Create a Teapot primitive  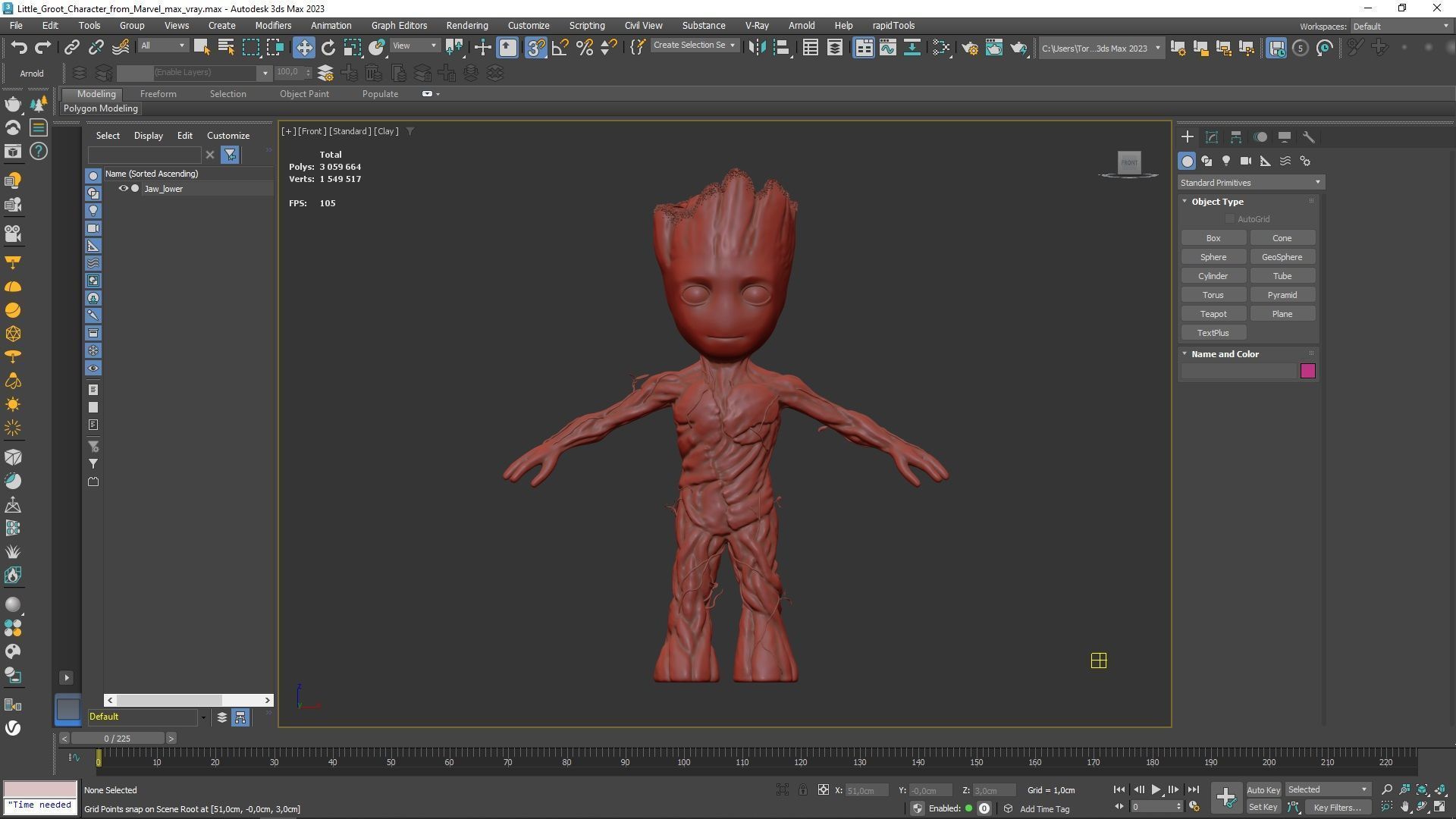point(1213,314)
